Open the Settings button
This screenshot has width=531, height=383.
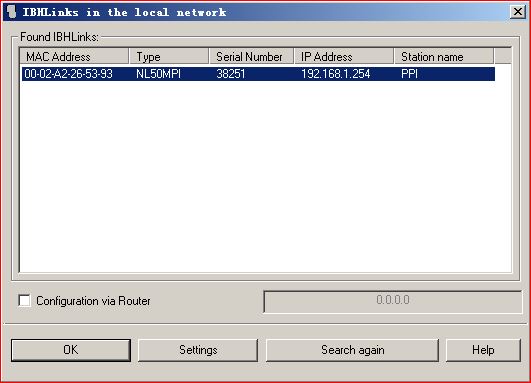coord(198,350)
